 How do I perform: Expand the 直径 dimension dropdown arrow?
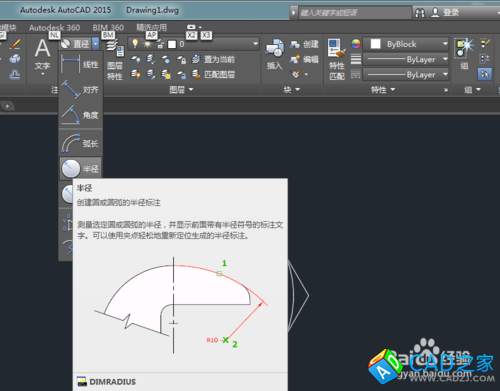[96, 44]
